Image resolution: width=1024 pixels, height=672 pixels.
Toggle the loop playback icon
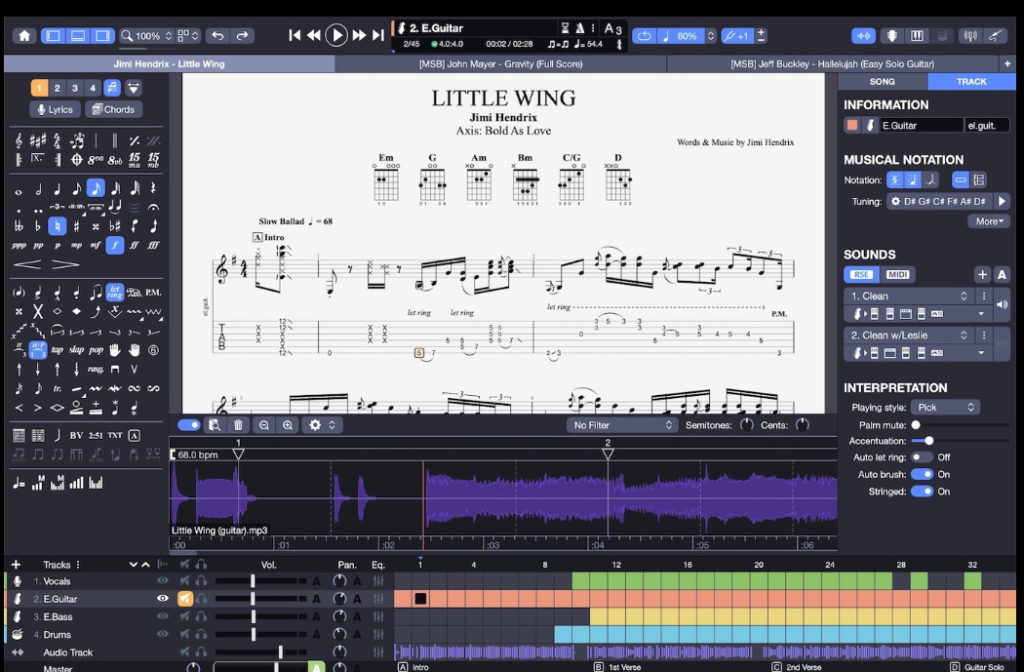645,36
